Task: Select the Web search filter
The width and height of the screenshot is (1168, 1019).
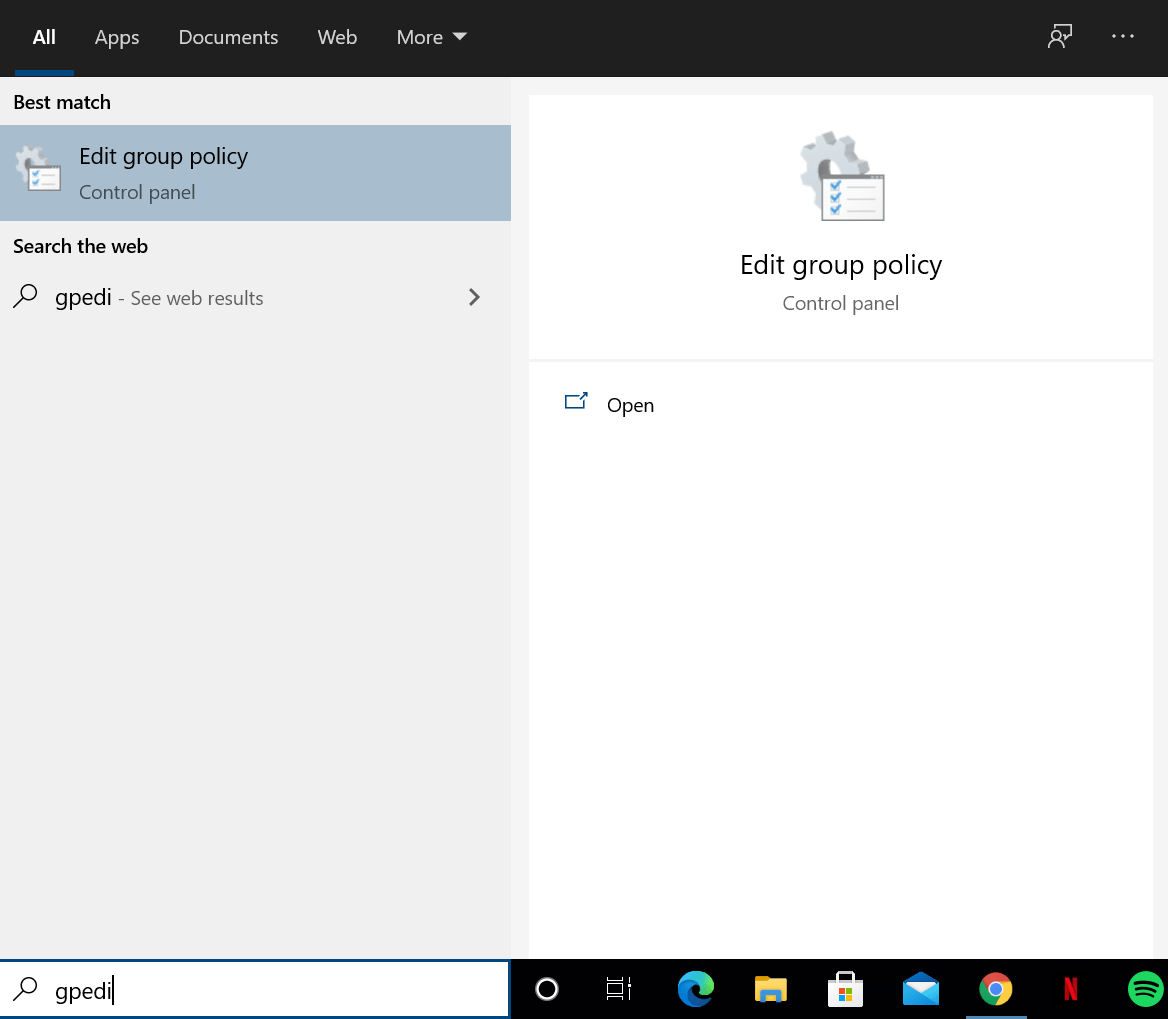Action: pyautogui.click(x=337, y=37)
